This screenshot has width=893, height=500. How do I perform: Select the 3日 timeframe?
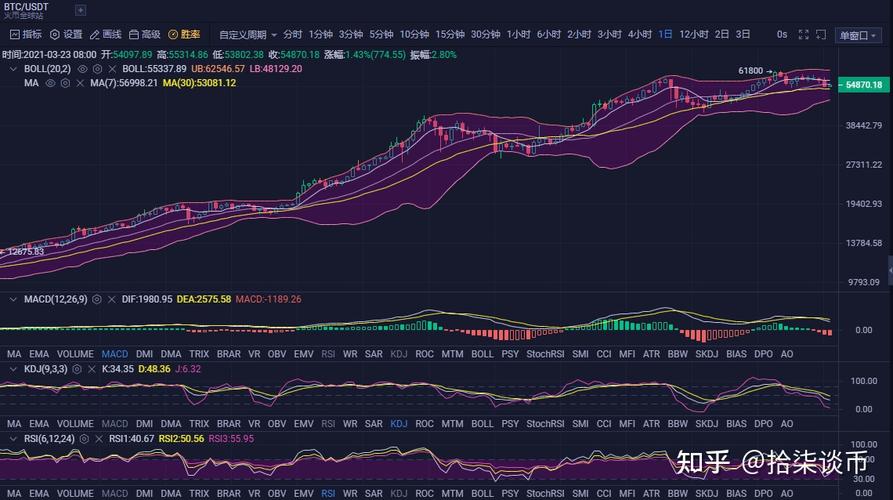tap(743, 35)
